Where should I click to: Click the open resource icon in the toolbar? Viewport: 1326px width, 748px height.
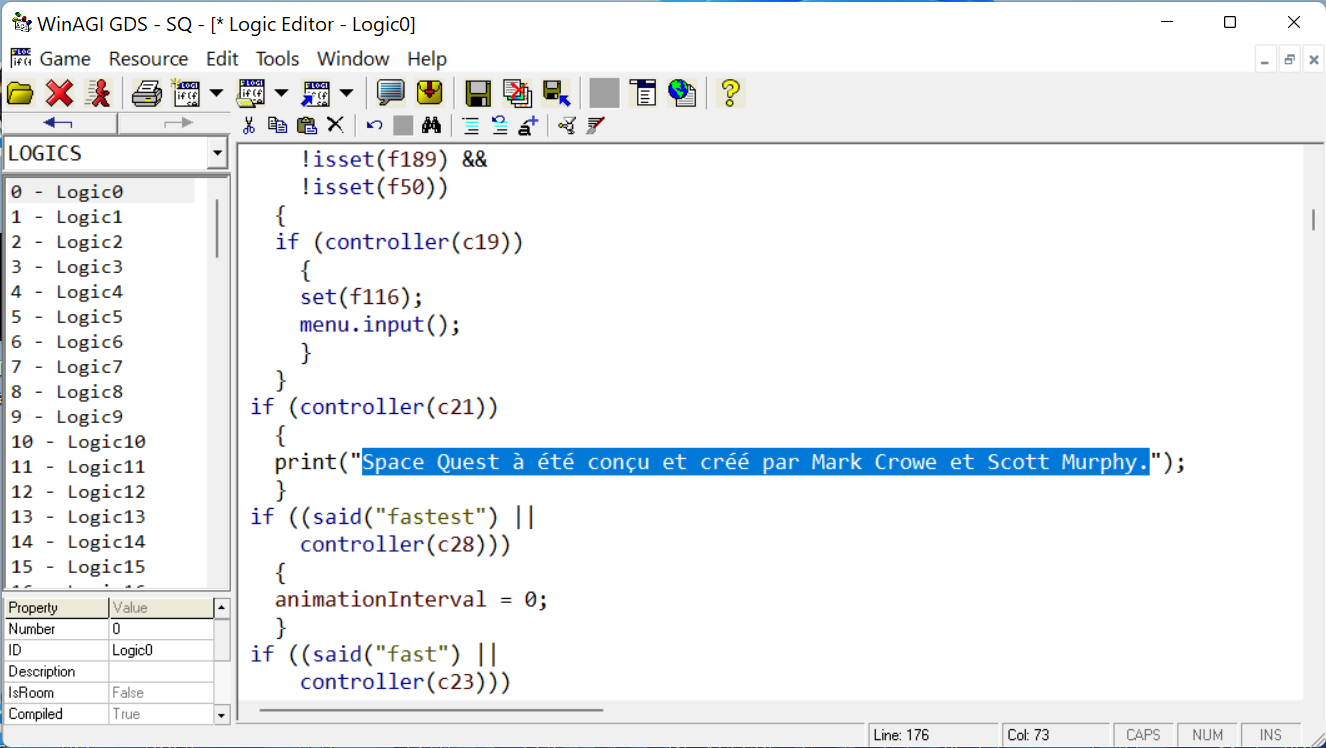coord(250,93)
